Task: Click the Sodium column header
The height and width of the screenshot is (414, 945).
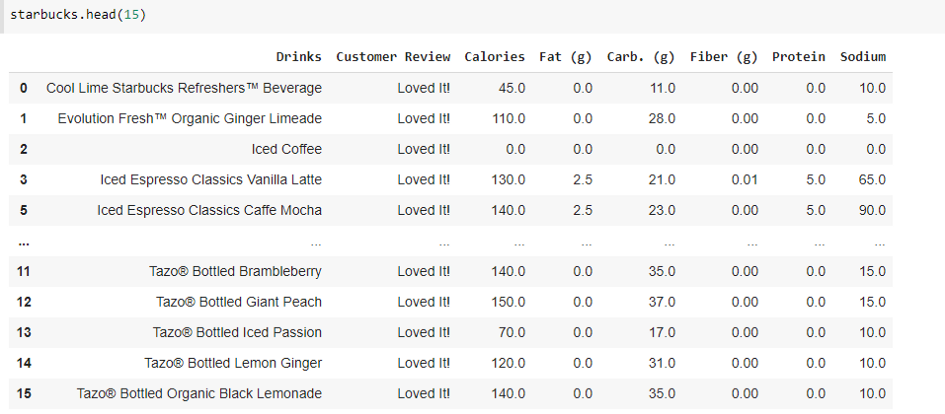Action: click(862, 57)
